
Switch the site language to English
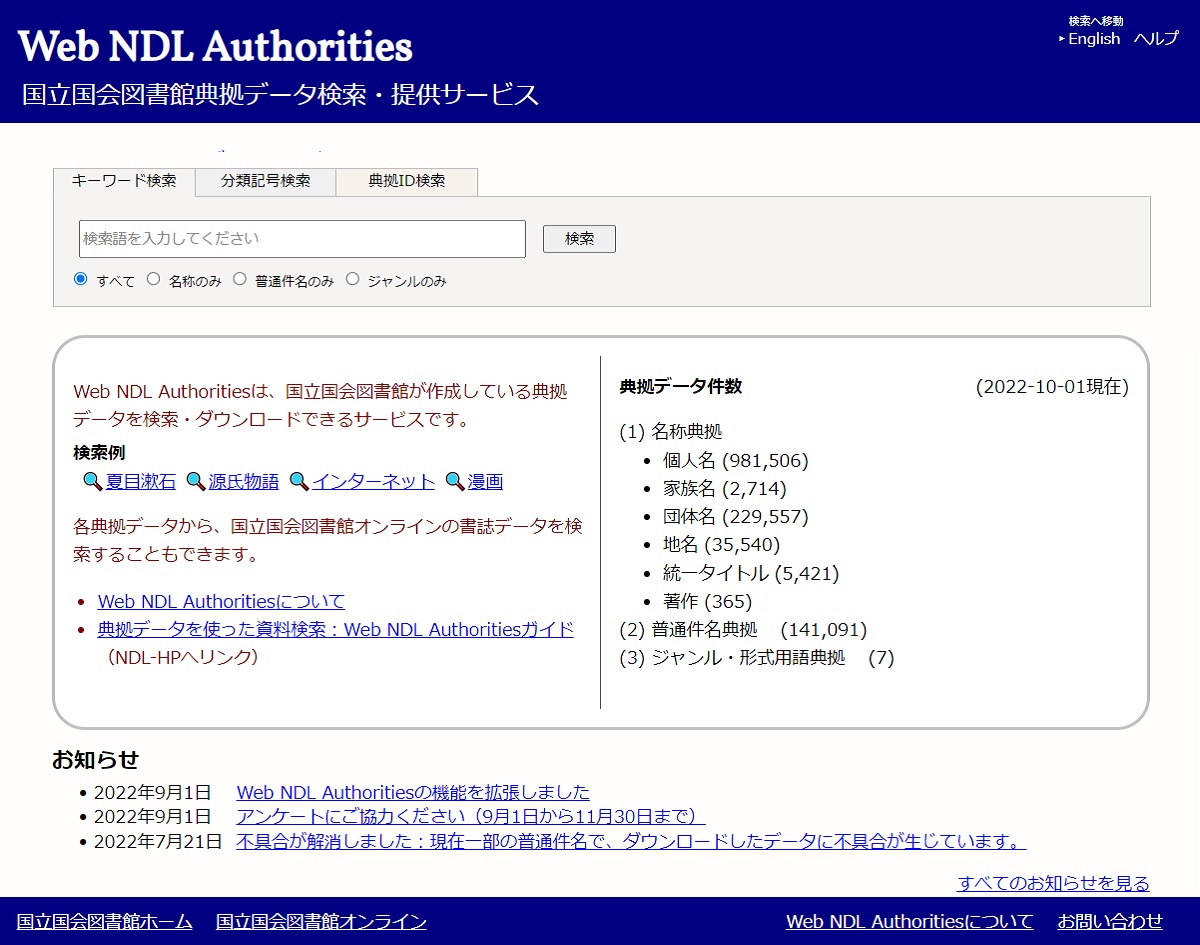(1093, 38)
